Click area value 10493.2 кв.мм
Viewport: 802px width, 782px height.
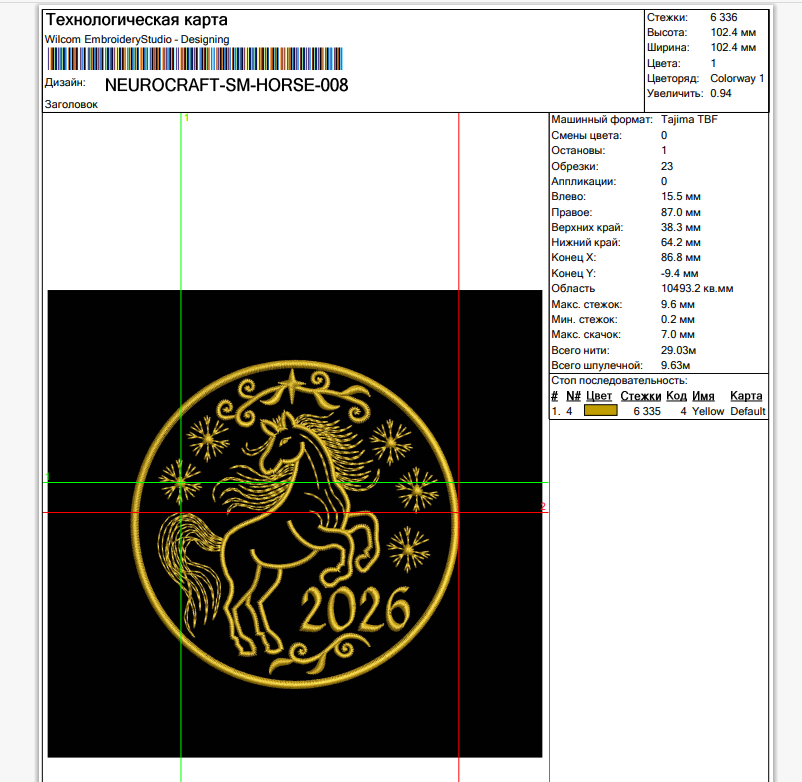(697, 288)
